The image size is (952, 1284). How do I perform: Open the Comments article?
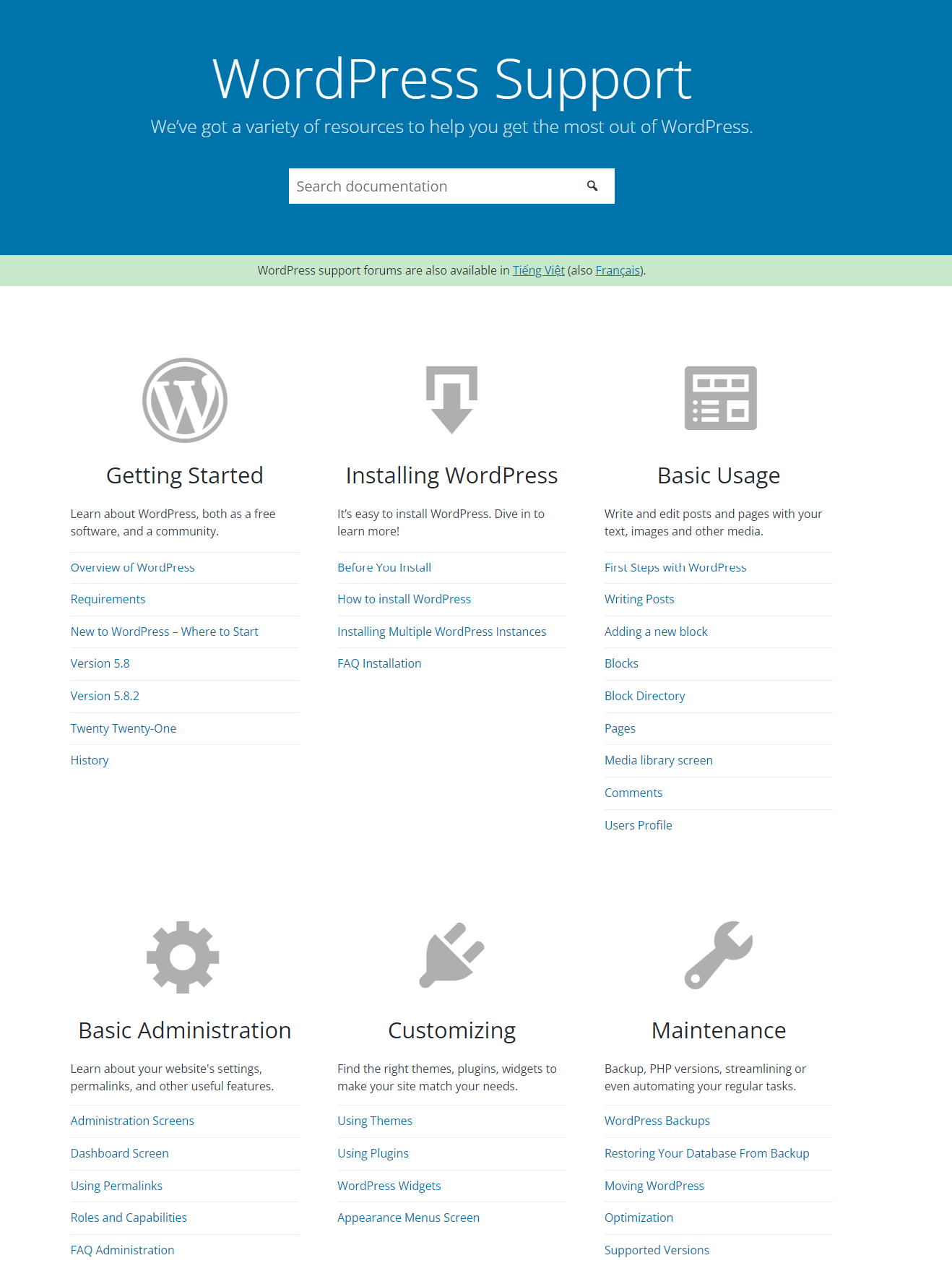tap(633, 793)
